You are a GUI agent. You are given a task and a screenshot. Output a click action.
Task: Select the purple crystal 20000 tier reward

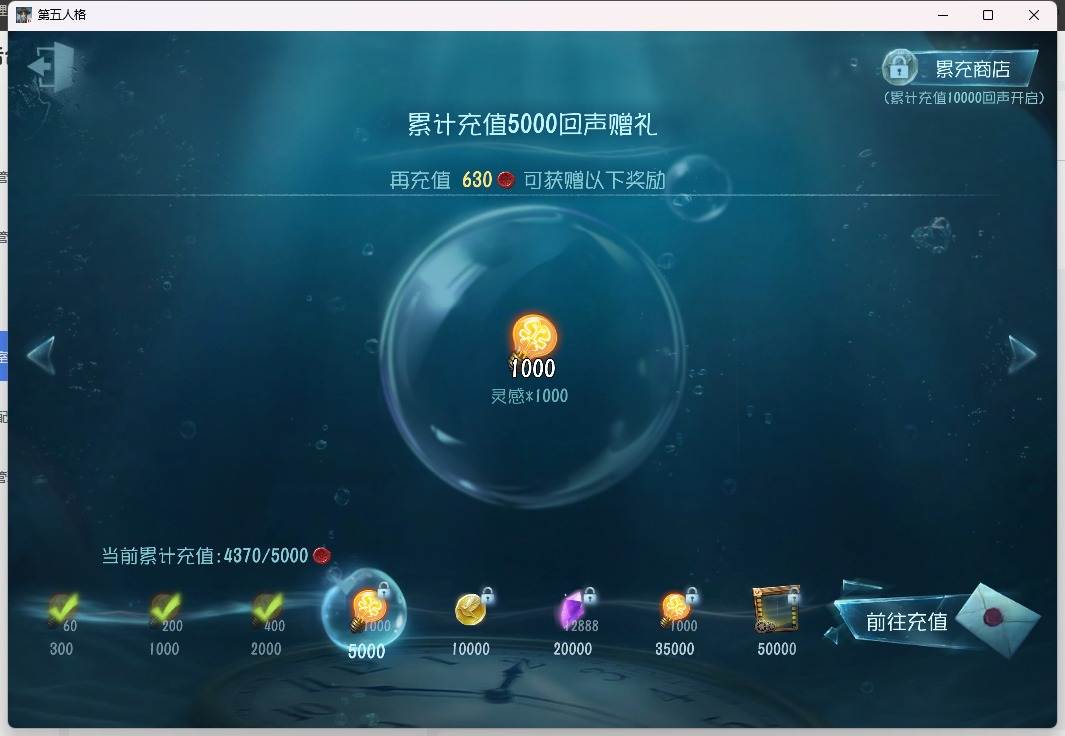pyautogui.click(x=573, y=609)
